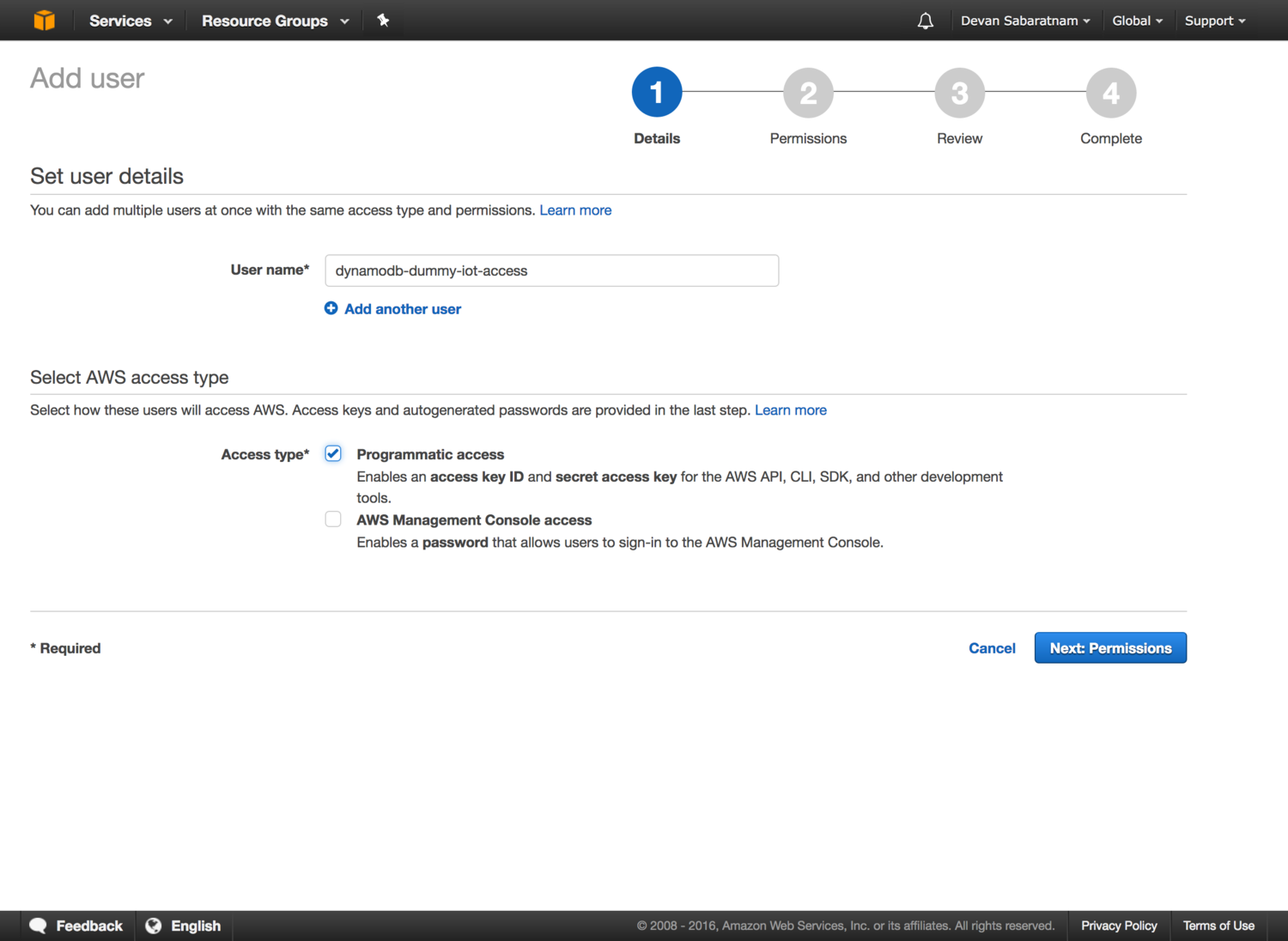Click step 2 Permissions circle
This screenshot has width=1288, height=941.
coord(808,93)
